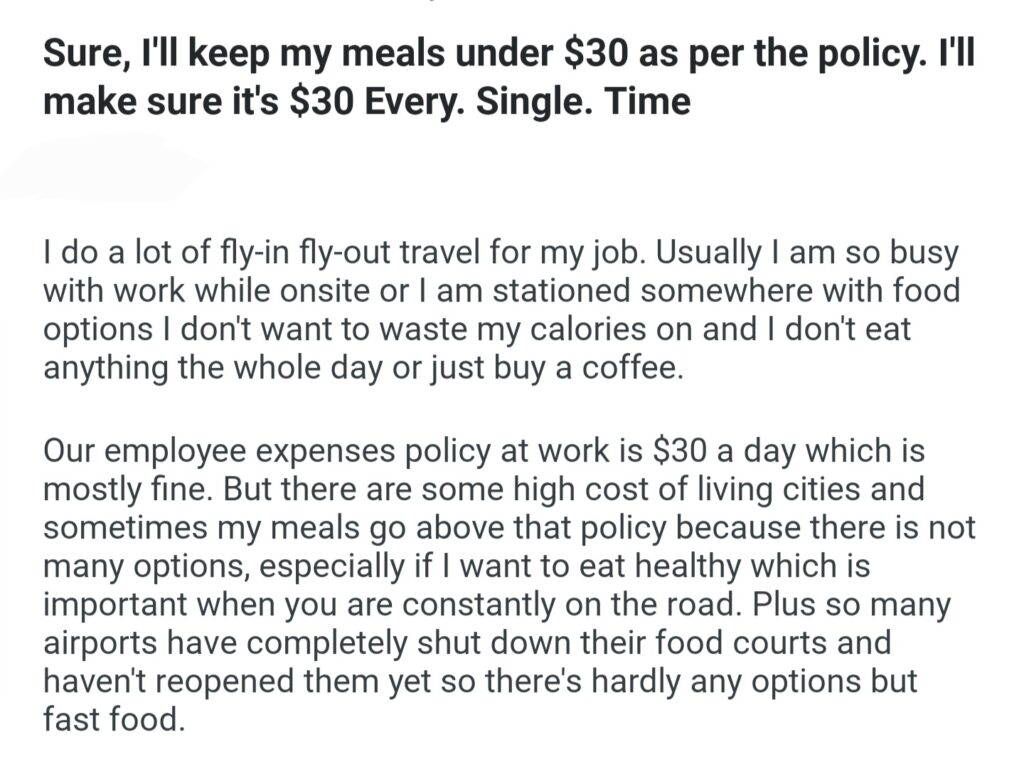Click the final words 'fast food.'

point(114,718)
